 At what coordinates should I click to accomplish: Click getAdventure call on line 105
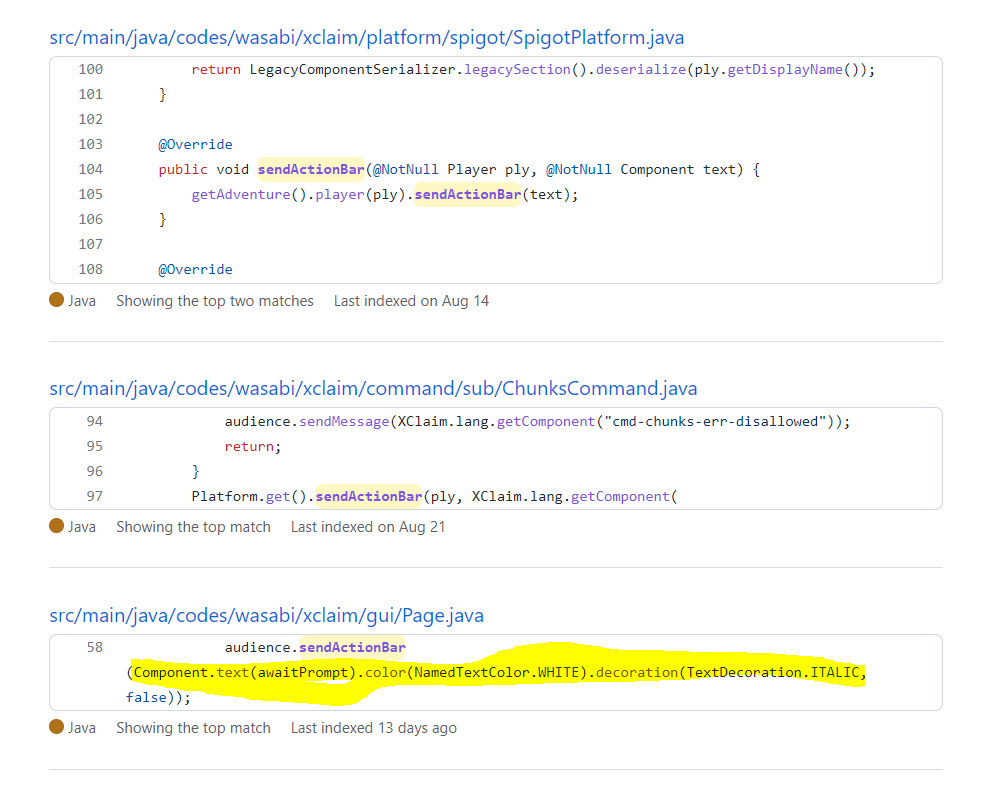[x=241, y=195]
